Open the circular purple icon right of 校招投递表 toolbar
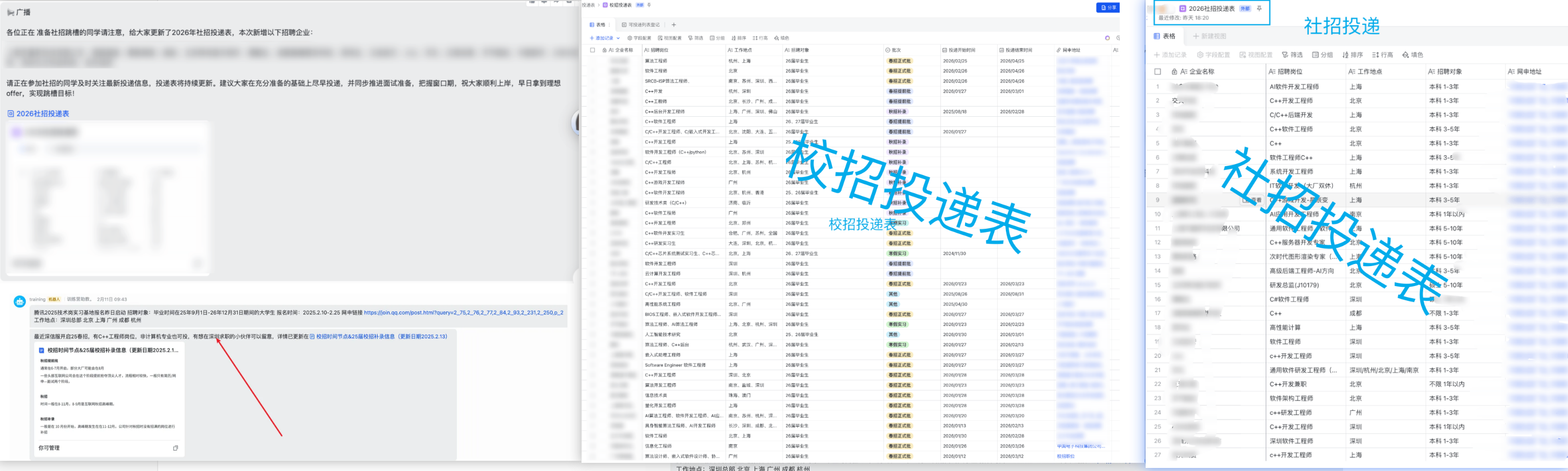The image size is (1568, 471). click(x=1107, y=38)
